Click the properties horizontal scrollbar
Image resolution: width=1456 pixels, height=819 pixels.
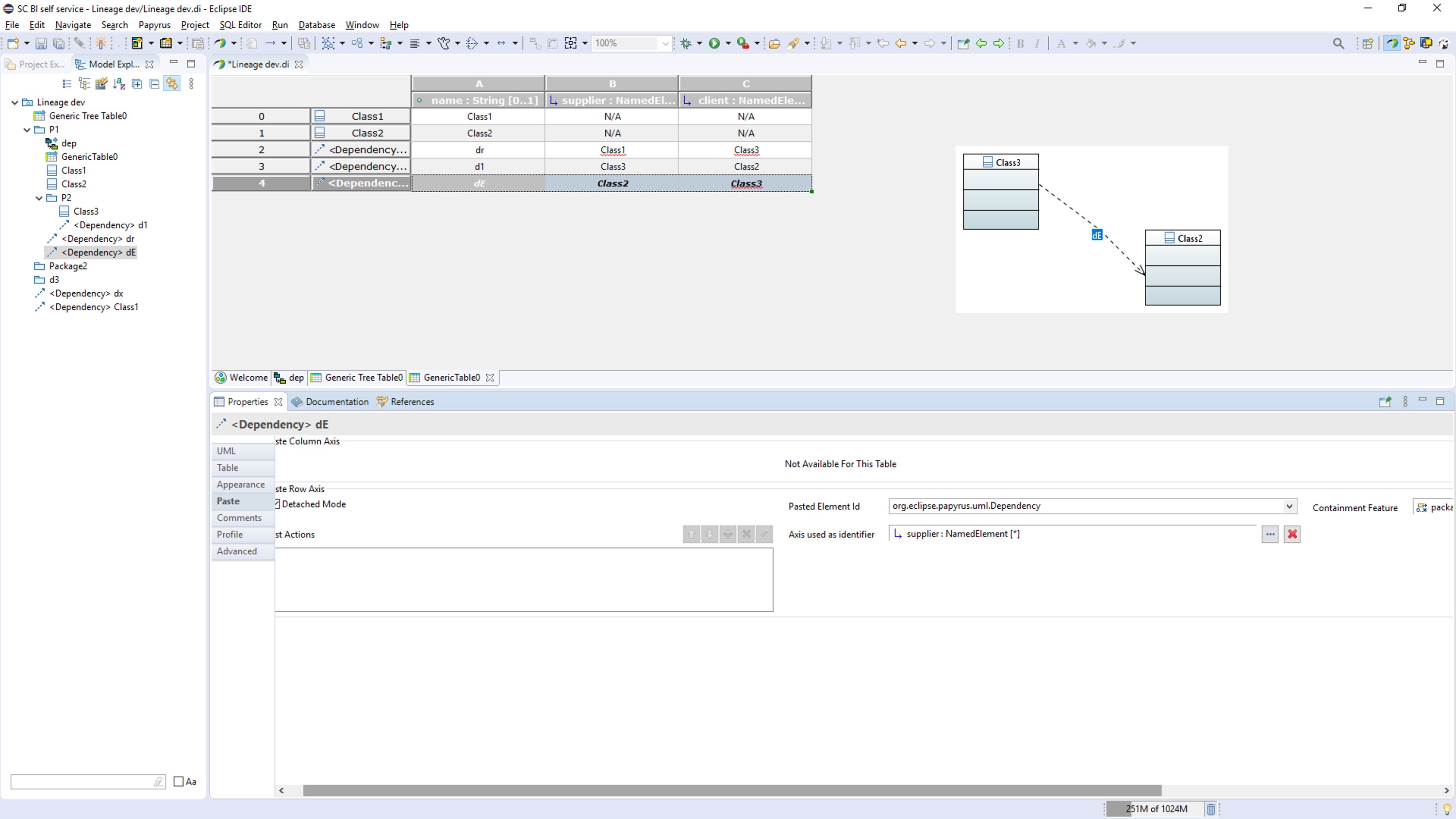click(732, 790)
